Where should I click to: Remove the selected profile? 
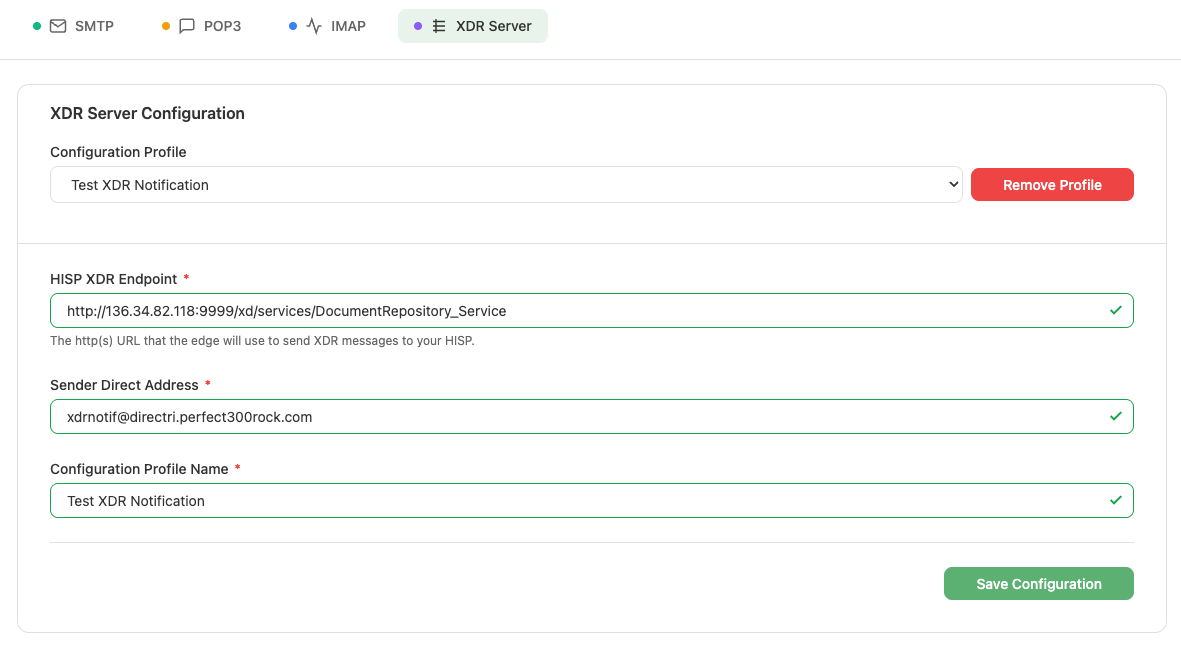(1051, 185)
